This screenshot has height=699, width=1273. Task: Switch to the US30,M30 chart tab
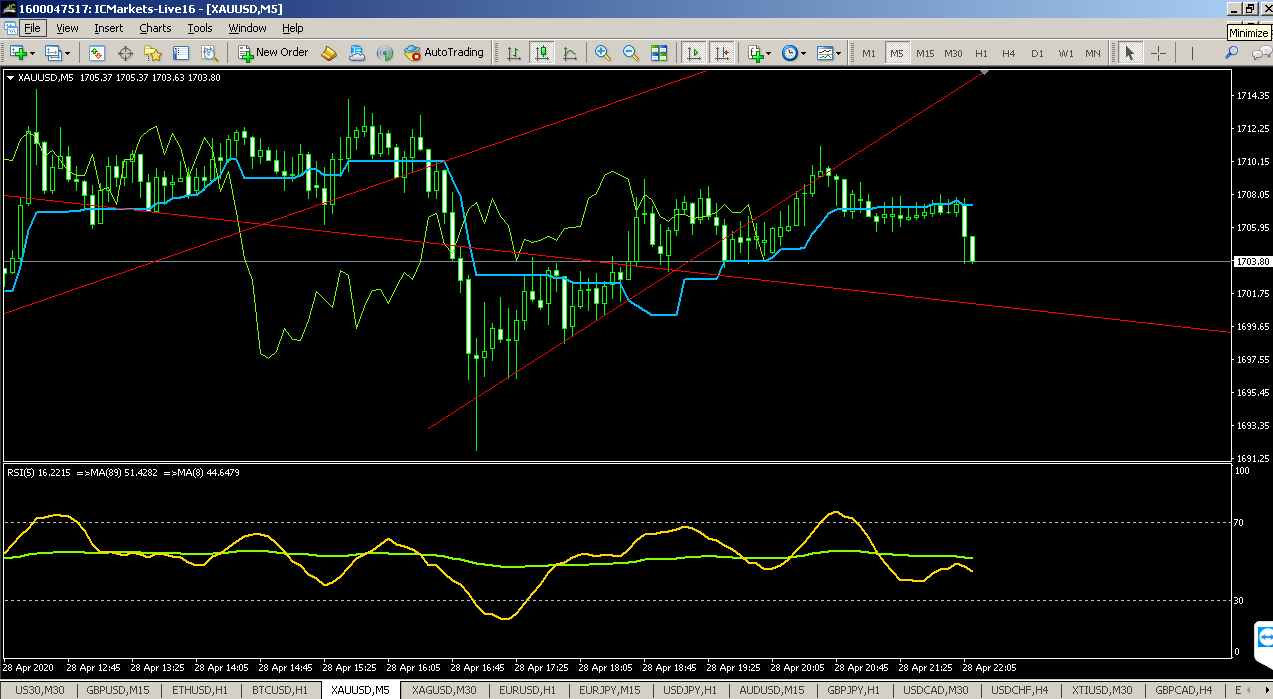39,690
